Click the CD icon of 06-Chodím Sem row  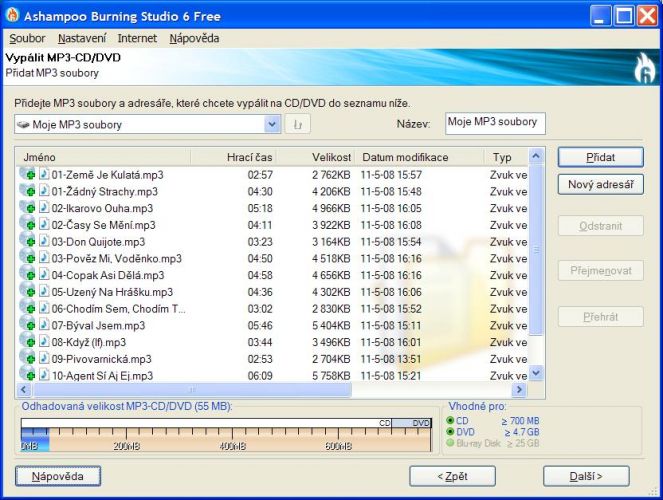coord(27,308)
